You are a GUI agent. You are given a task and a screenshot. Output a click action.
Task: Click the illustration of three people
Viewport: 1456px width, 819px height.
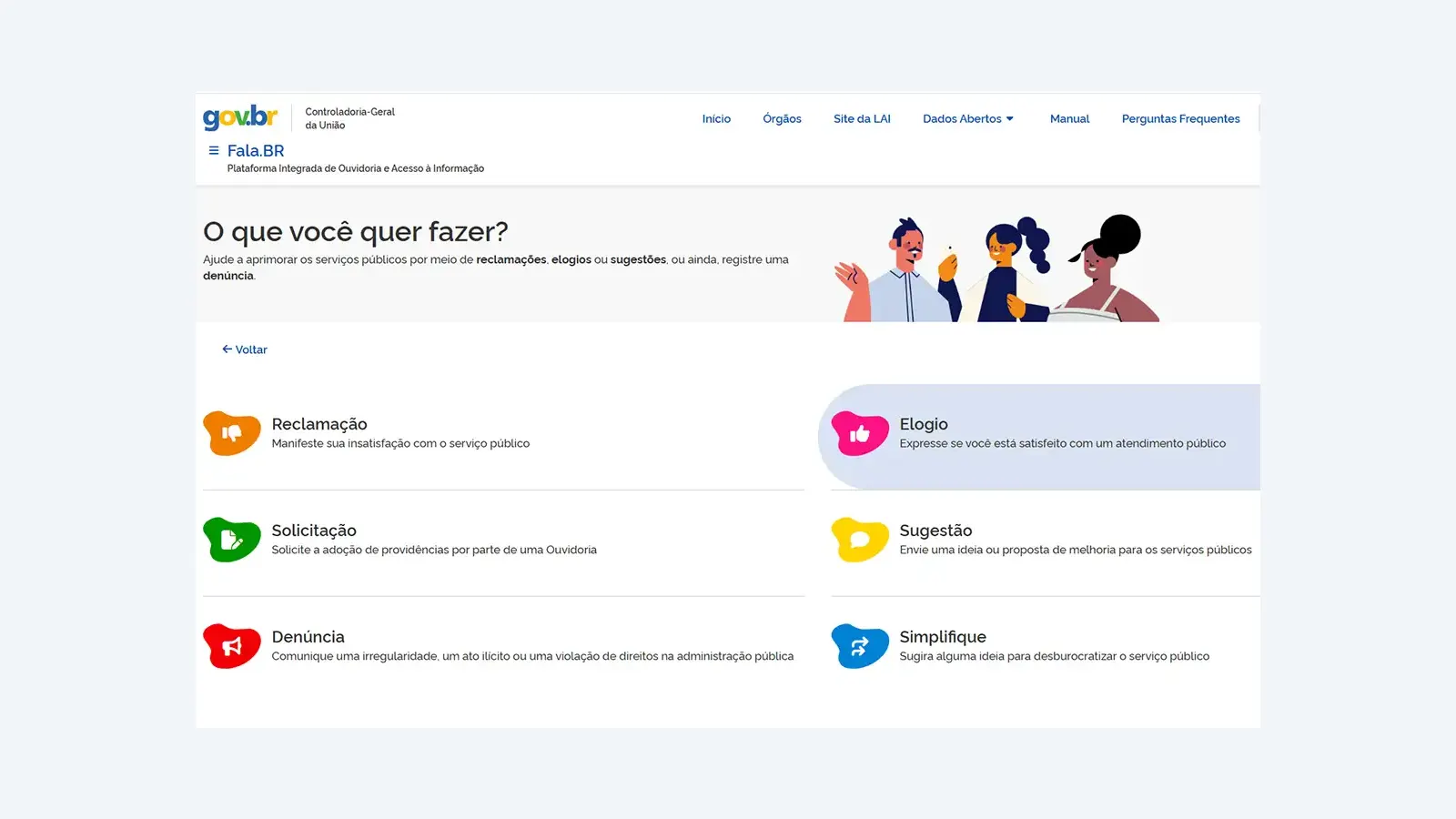(x=996, y=268)
